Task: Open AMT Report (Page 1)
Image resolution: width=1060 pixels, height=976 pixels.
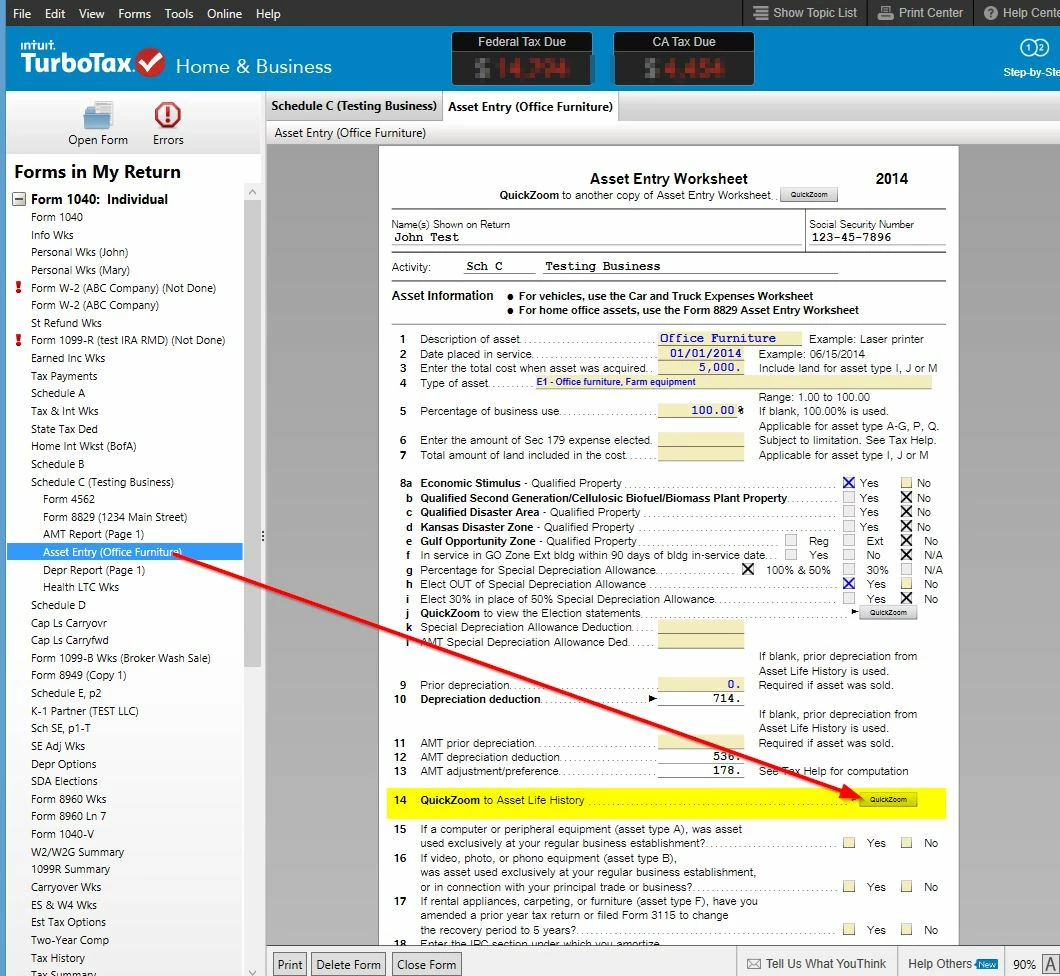Action: [x=93, y=534]
